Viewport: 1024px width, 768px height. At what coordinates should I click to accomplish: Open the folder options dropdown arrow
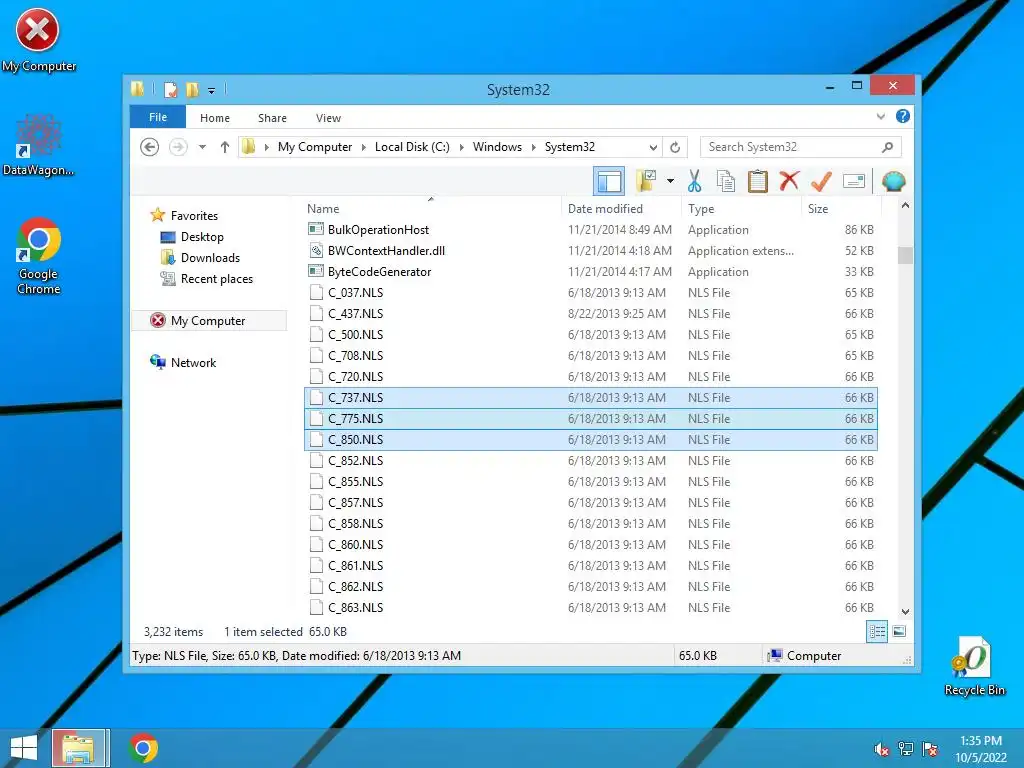click(x=670, y=181)
